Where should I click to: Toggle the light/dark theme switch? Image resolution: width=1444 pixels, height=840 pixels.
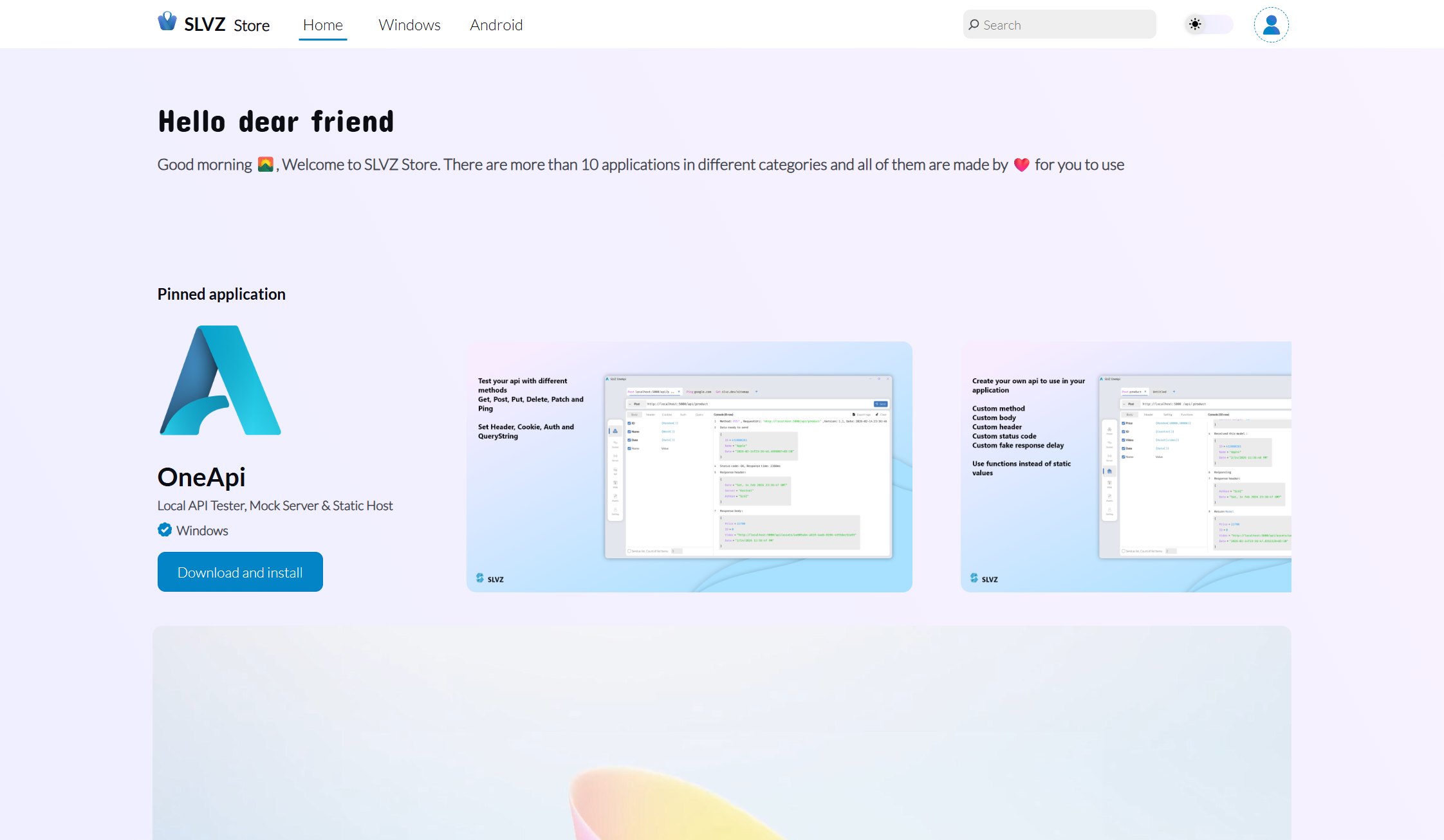[x=1208, y=24]
